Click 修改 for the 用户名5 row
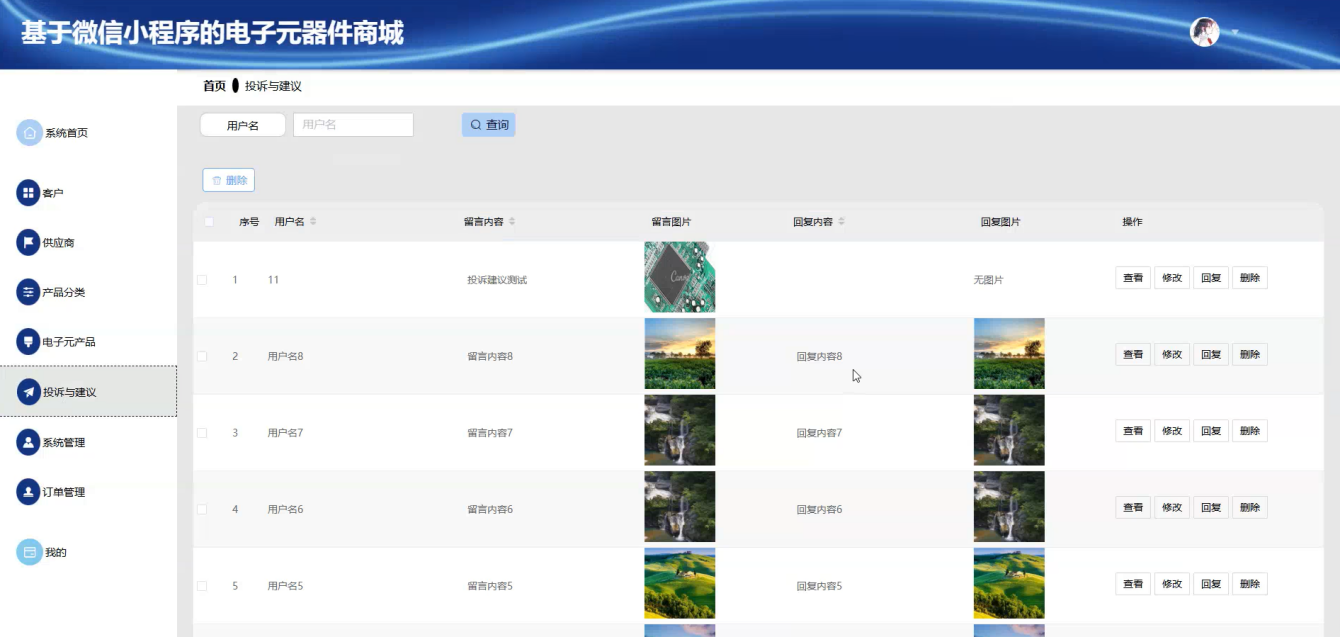 tap(1172, 584)
